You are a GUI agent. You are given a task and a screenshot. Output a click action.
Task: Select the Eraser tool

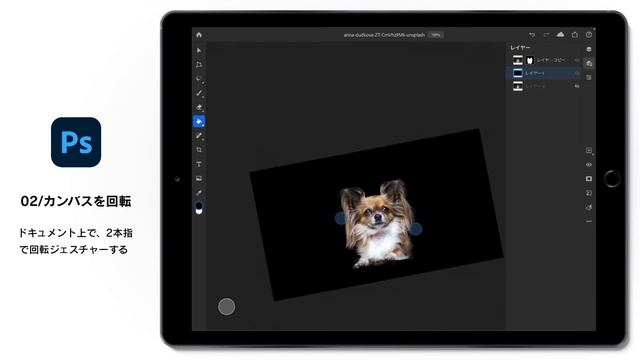pyautogui.click(x=199, y=107)
